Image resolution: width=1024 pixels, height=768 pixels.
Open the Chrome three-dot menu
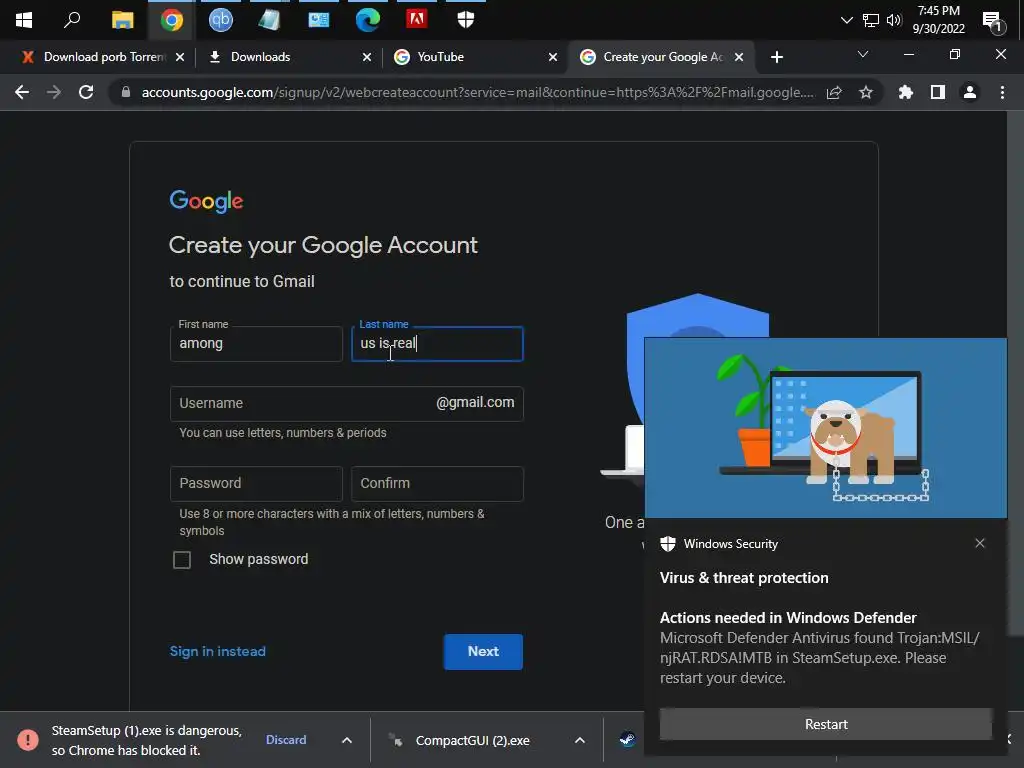click(x=1002, y=93)
